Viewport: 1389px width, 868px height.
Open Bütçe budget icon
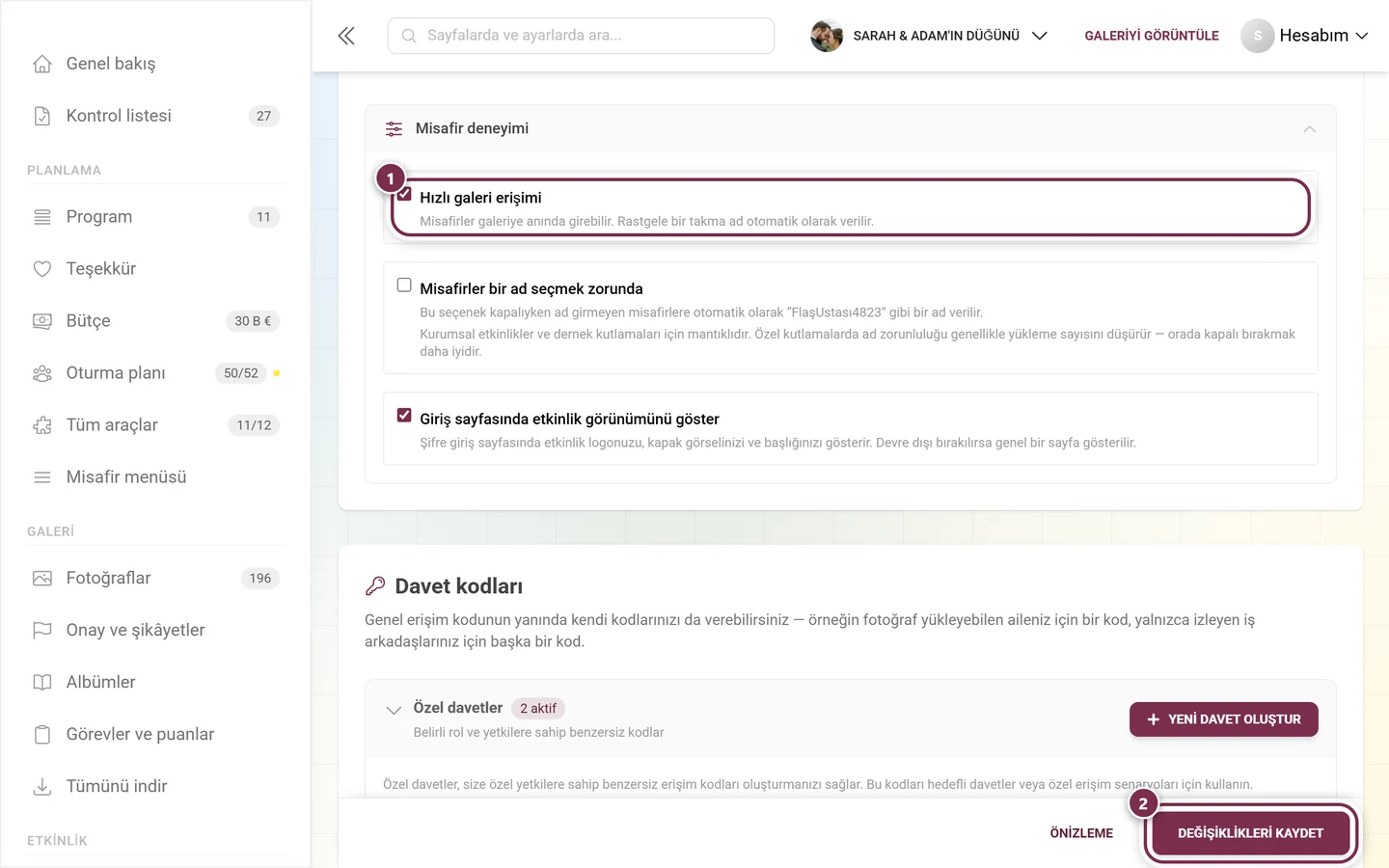tap(42, 321)
